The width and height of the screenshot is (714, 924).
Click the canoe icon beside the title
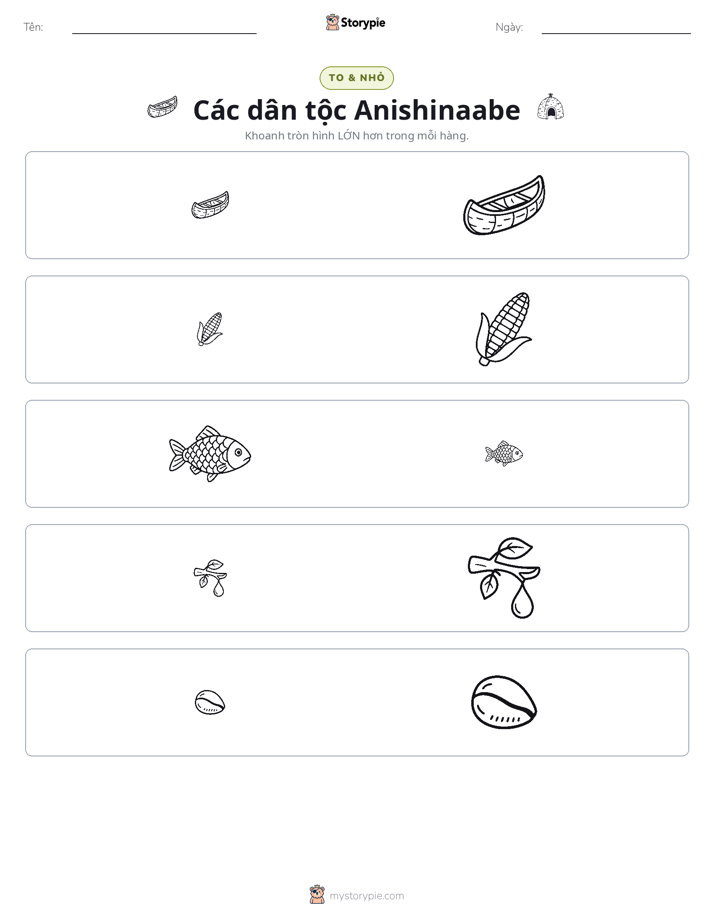click(163, 108)
